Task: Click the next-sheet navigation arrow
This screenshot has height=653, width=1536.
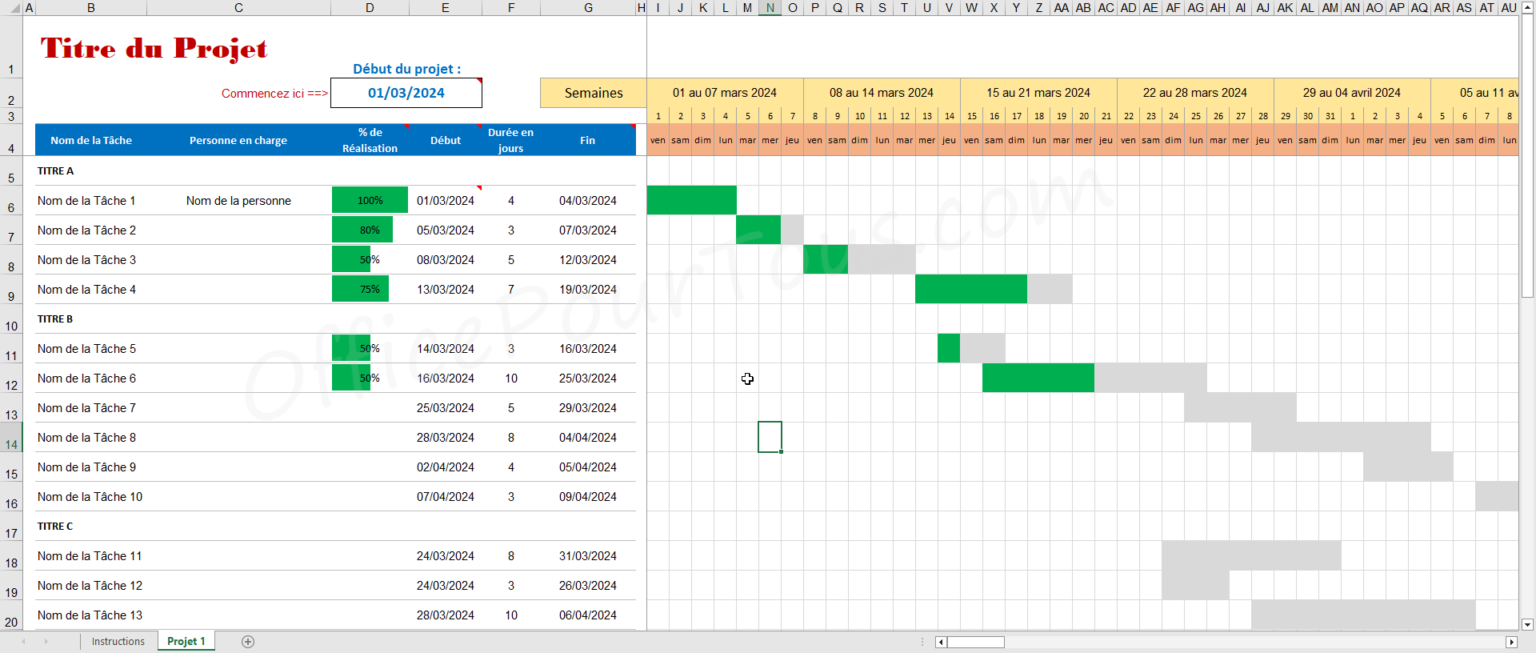Action: tap(46, 641)
